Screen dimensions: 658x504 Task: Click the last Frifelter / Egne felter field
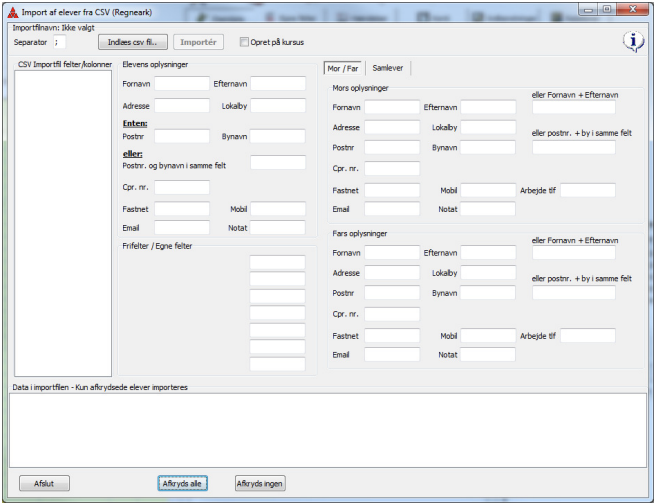[x=277, y=364]
